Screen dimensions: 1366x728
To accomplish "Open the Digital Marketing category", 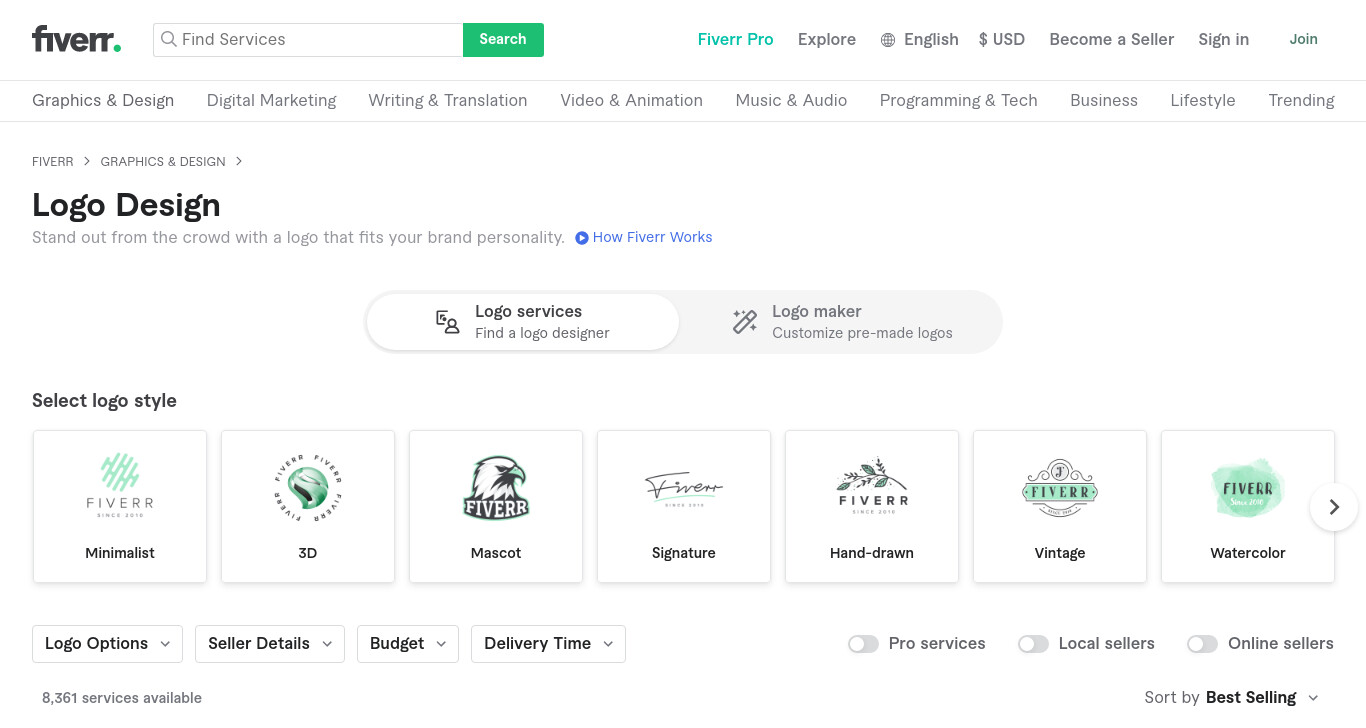I will point(271,100).
